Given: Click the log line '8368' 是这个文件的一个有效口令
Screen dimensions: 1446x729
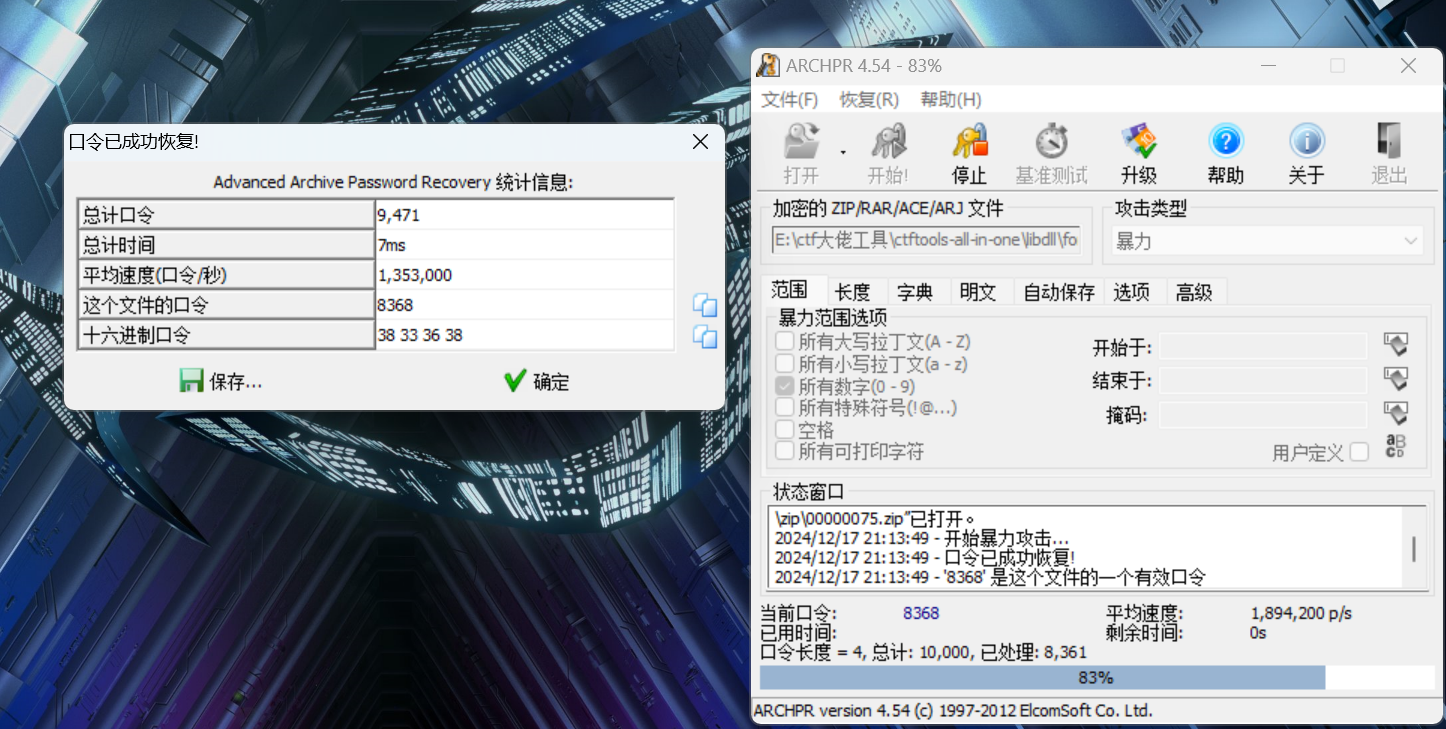Looking at the screenshot, I should [x=990, y=577].
